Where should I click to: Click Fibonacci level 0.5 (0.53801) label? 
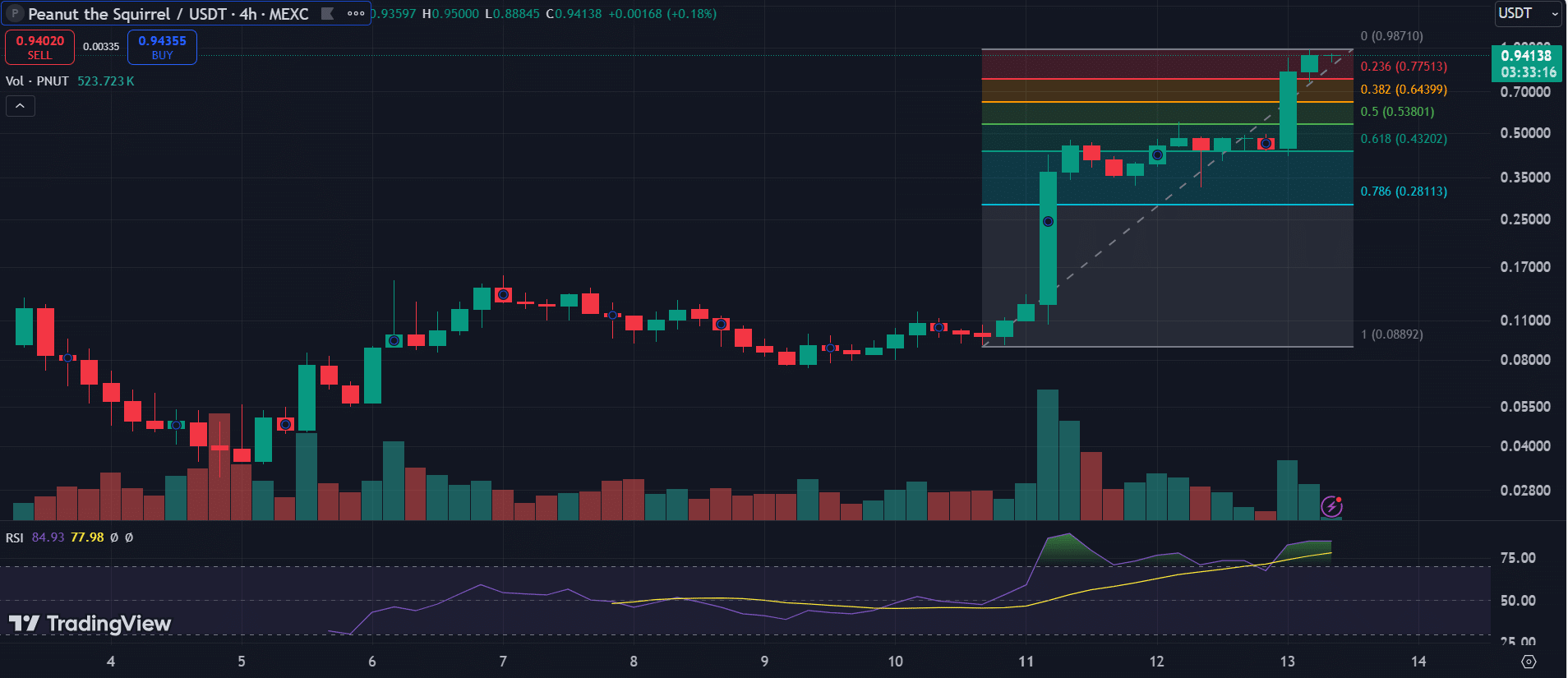(x=1397, y=112)
